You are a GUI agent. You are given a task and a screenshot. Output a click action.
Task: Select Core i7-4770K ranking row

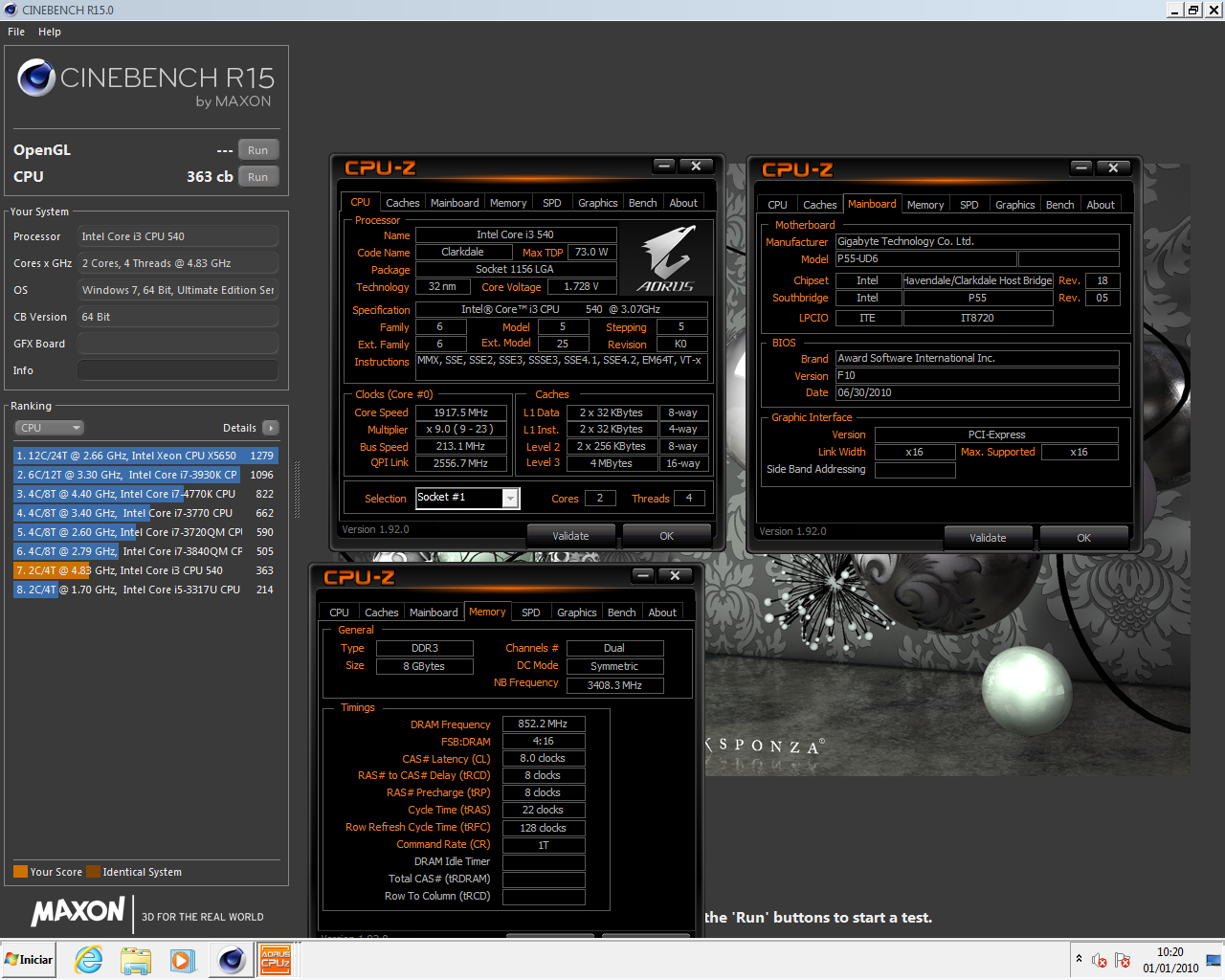145,494
